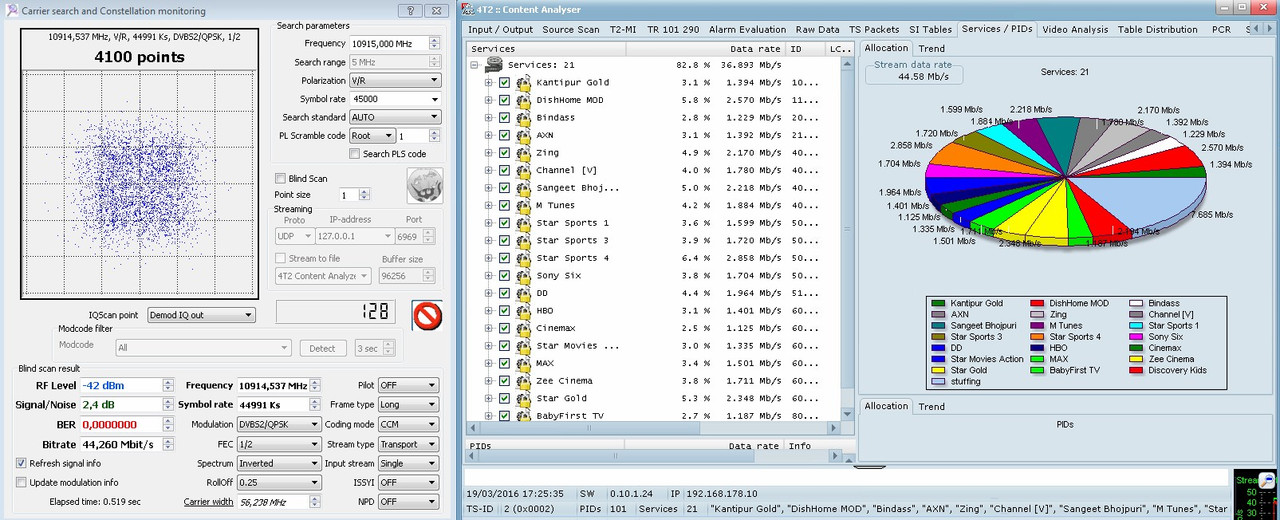The image size is (1280, 520).
Task: Collapse the Services: 21 tree root
Action: coord(474,65)
